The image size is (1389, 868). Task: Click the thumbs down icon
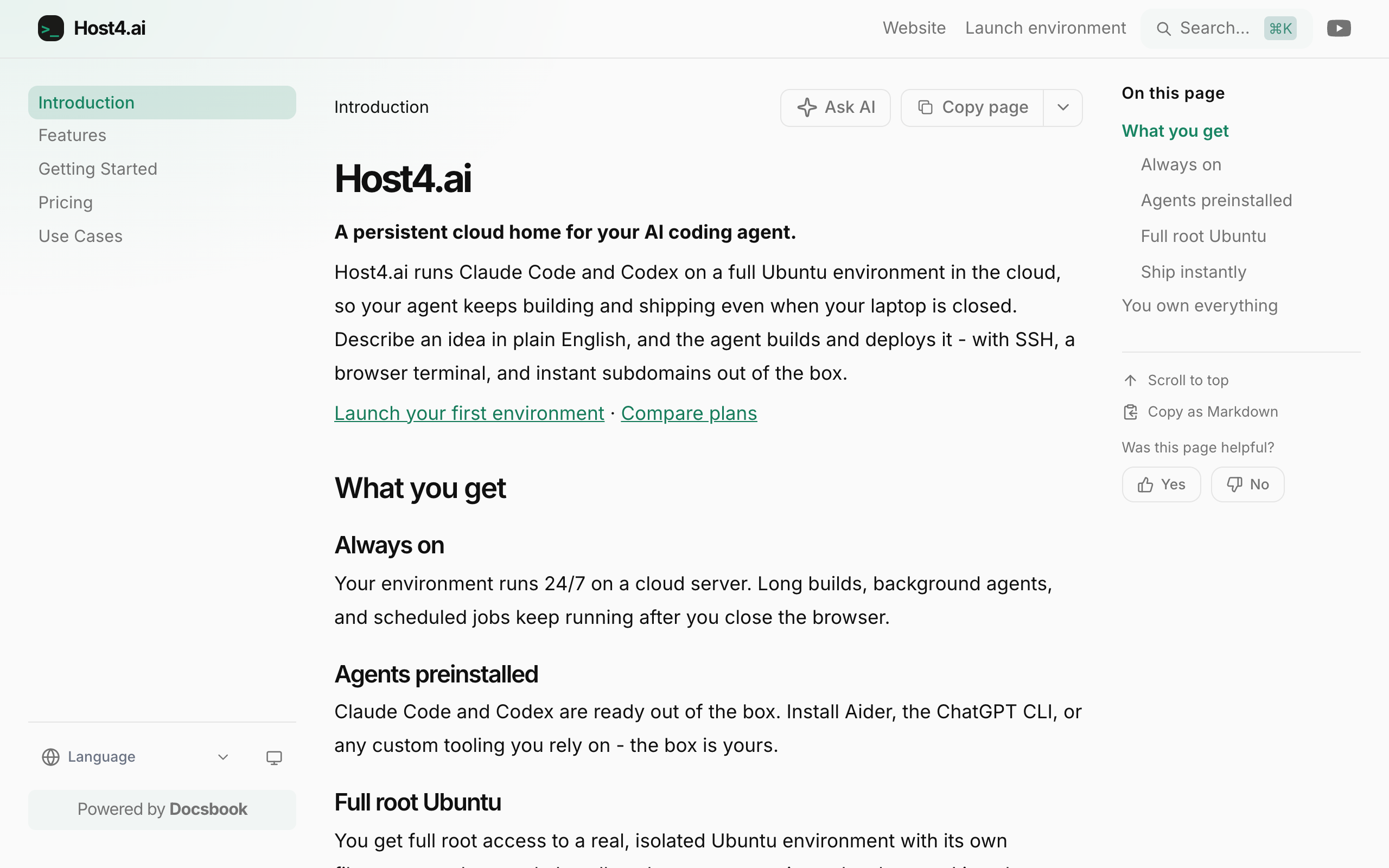[x=1234, y=485]
